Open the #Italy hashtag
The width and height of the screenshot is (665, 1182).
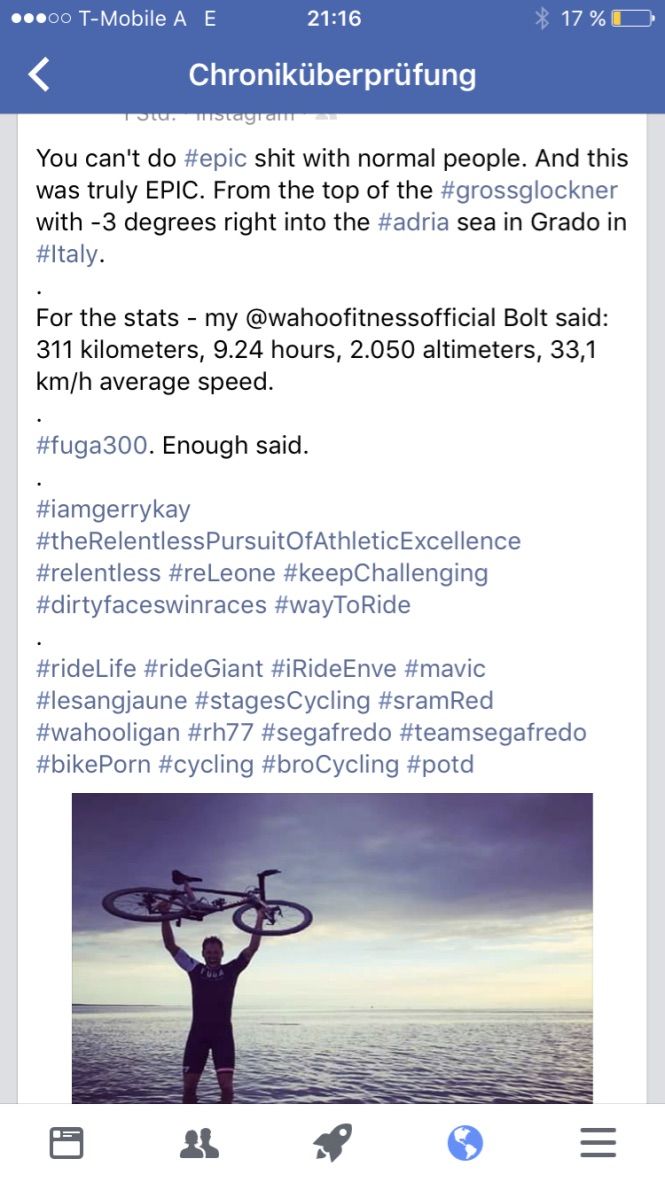(68, 254)
